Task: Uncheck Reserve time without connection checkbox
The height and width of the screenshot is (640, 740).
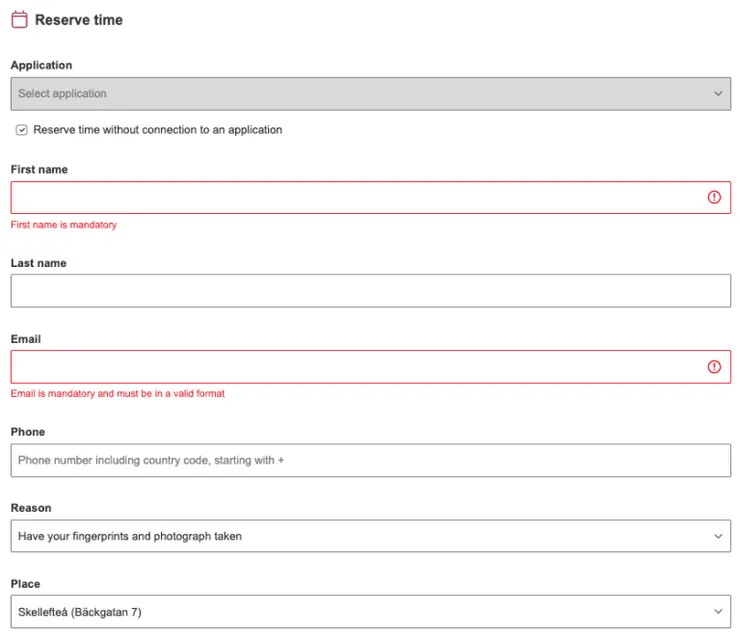Action: (x=22, y=130)
